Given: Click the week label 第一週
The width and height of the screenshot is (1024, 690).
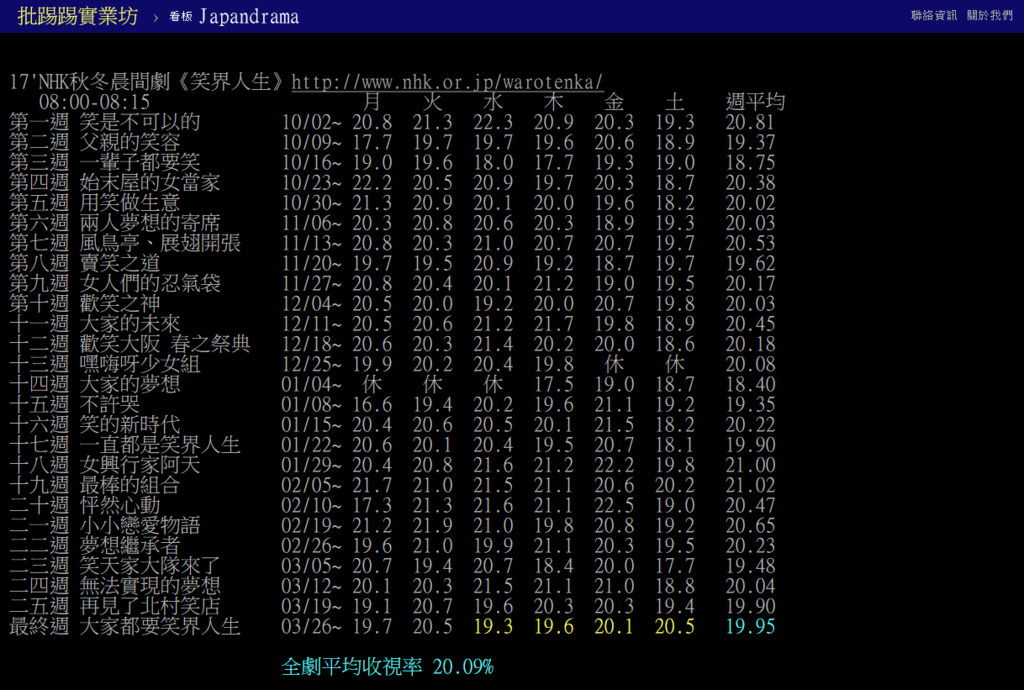Looking at the screenshot, I should click(39, 122).
